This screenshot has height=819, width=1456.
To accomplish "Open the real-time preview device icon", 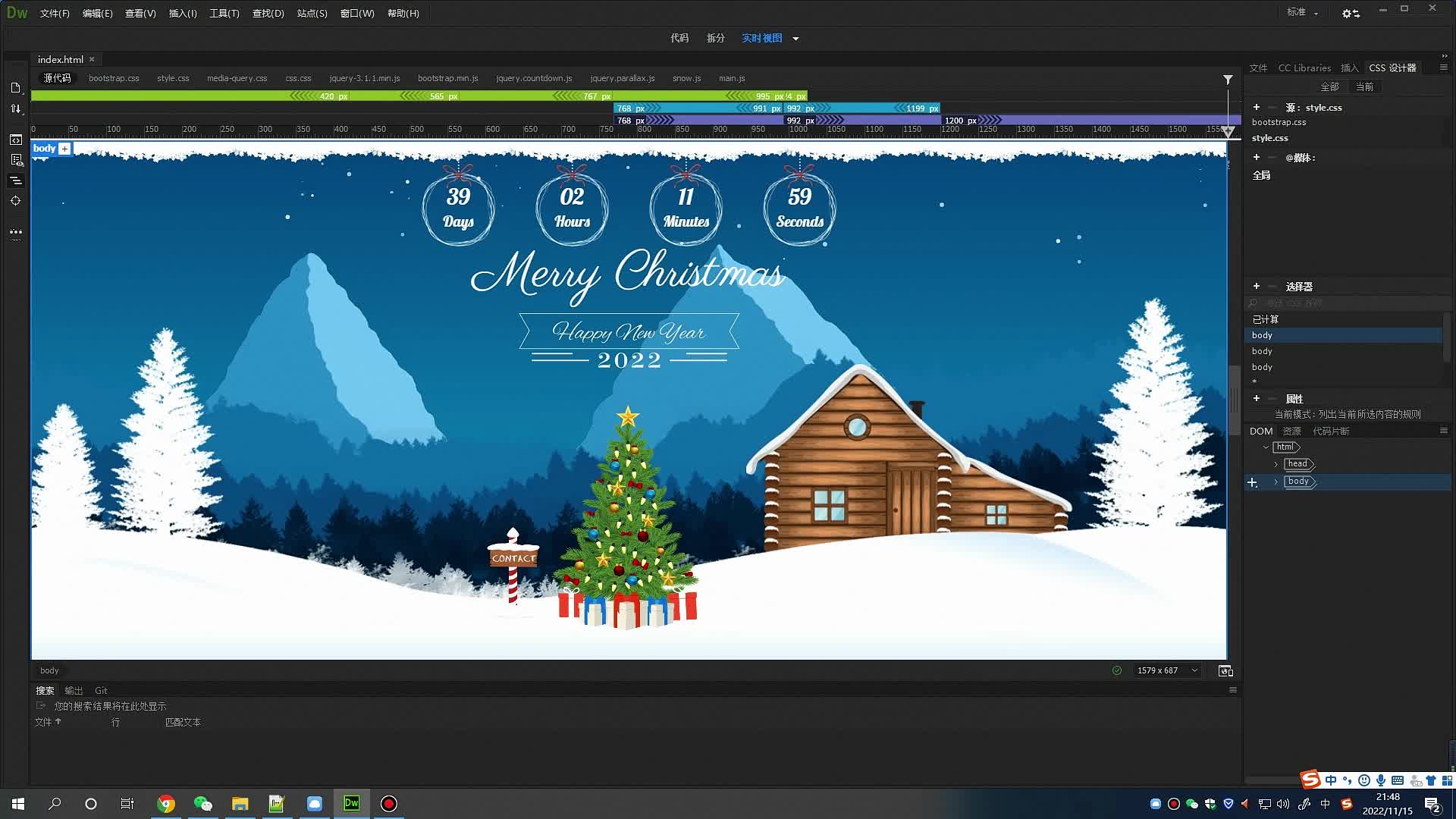I will pyautogui.click(x=1225, y=671).
